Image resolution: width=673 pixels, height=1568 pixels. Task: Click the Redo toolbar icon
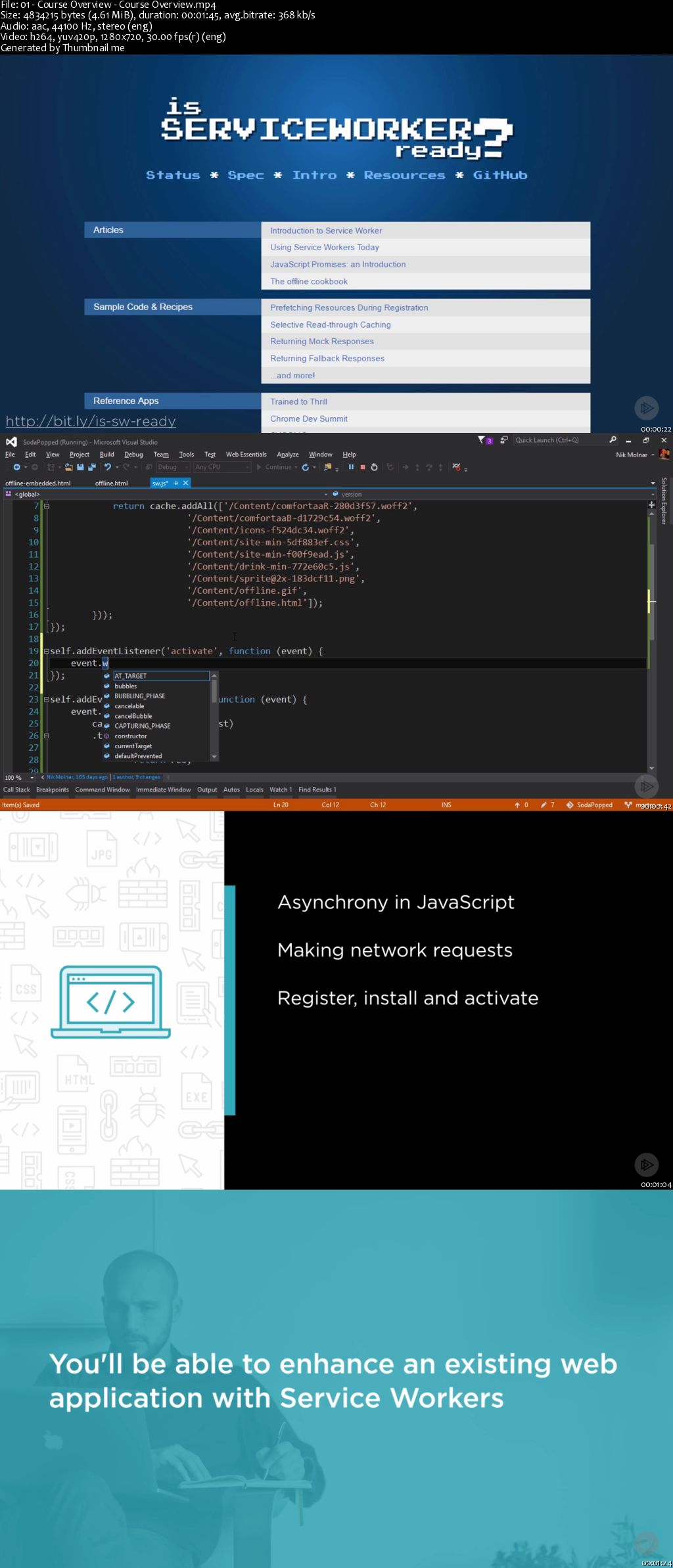[x=126, y=467]
